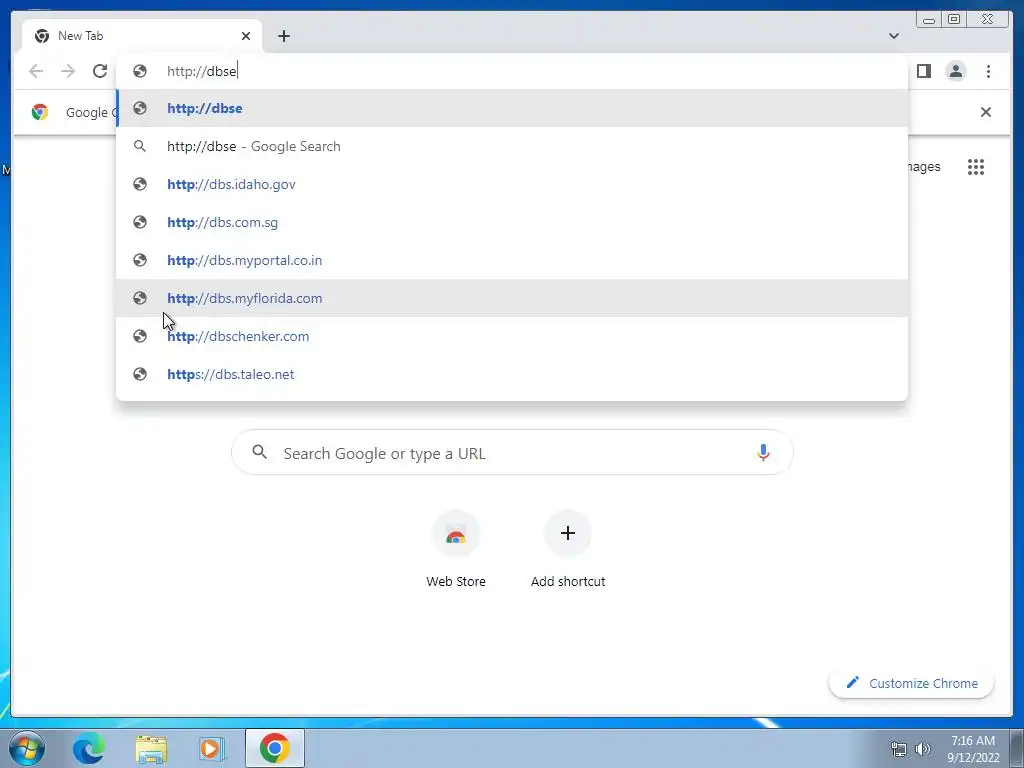Open a new tab with plus button
Viewport: 1024px width, 768px height.
283,36
